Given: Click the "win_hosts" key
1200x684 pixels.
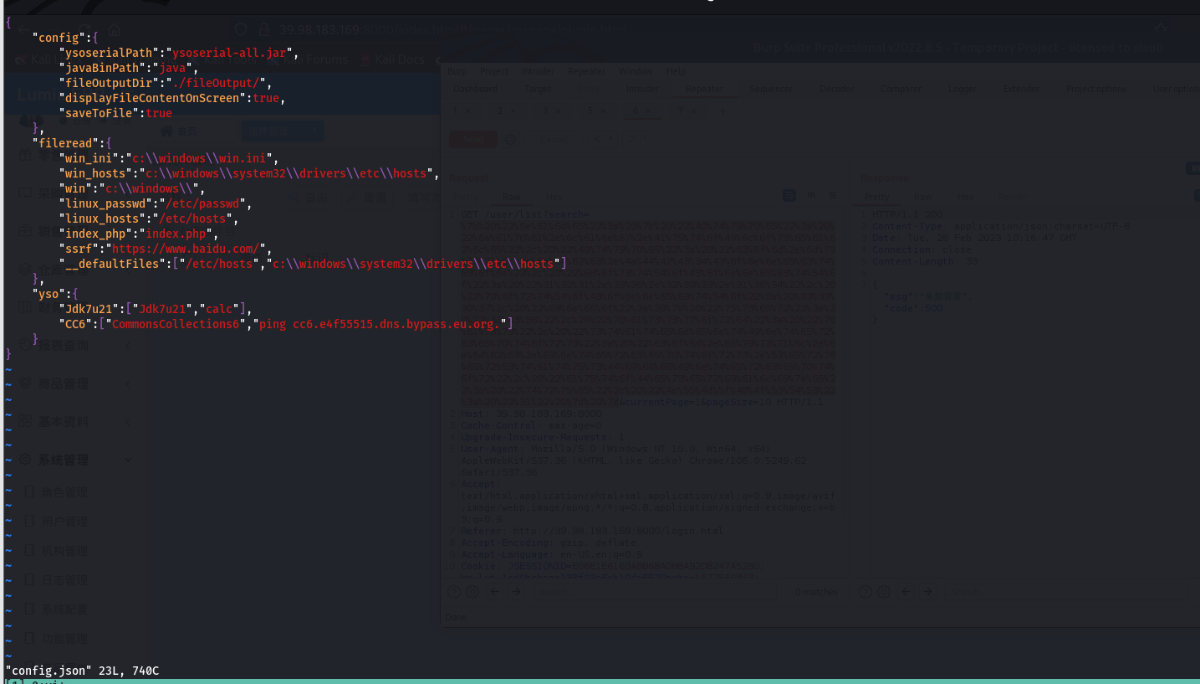Looking at the screenshot, I should [96, 173].
